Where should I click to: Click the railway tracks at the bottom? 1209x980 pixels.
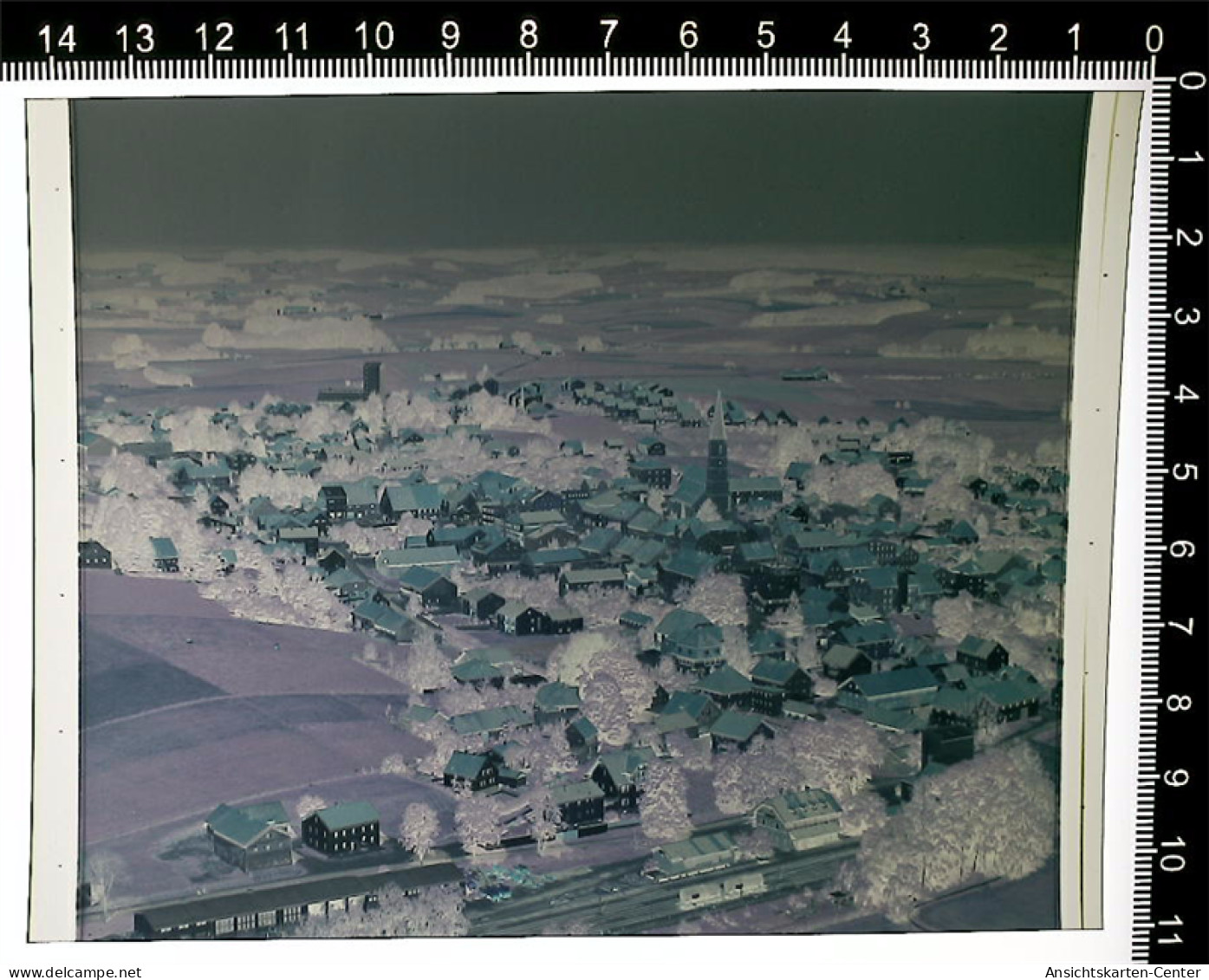click(607, 905)
